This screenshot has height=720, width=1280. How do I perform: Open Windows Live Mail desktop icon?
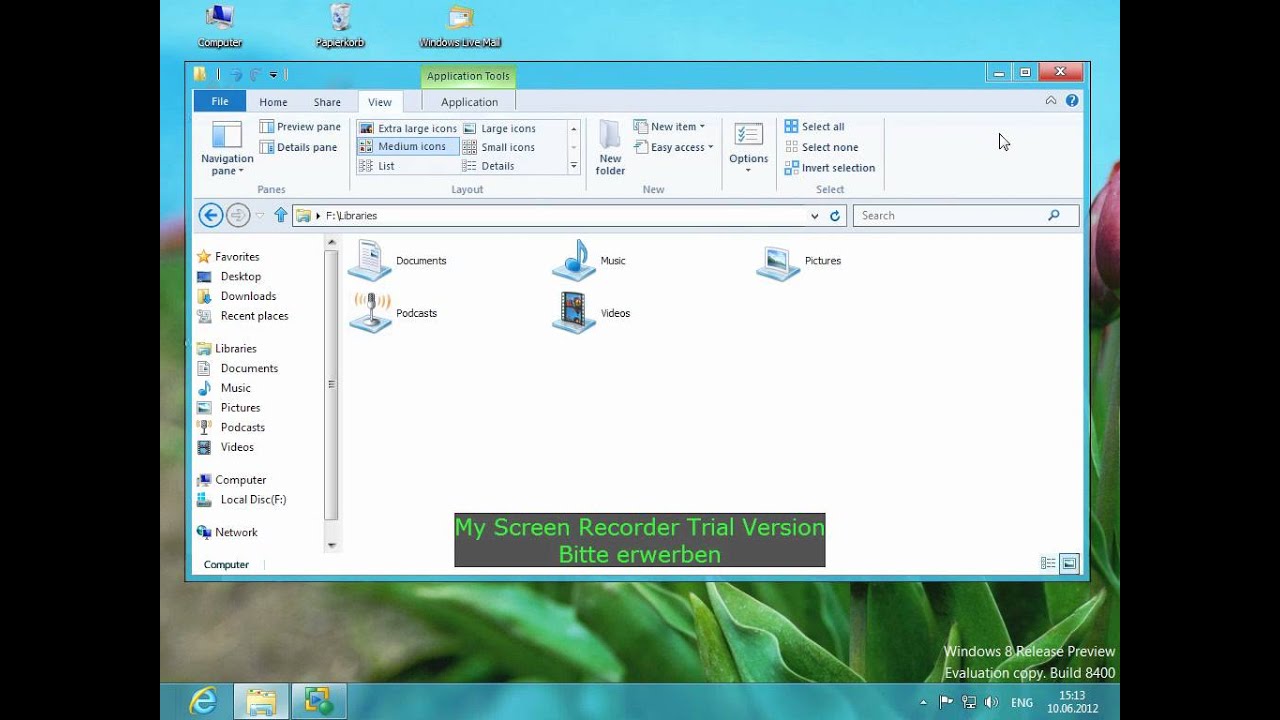pos(460,26)
